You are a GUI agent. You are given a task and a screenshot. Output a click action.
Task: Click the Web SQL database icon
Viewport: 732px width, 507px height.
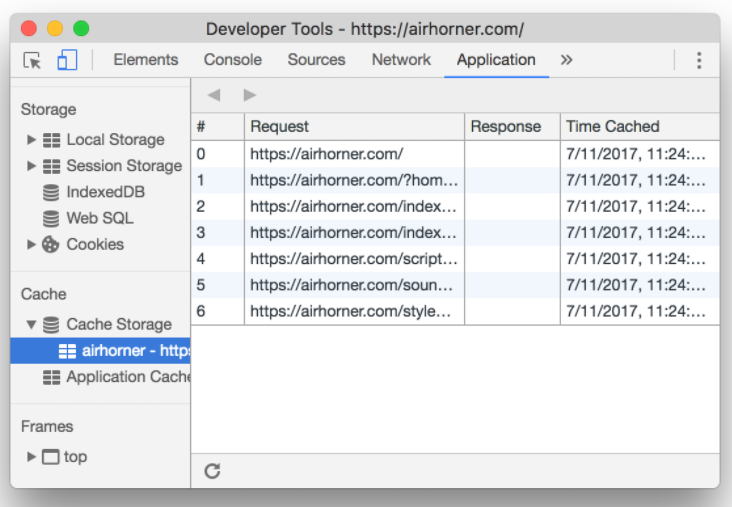click(51, 218)
